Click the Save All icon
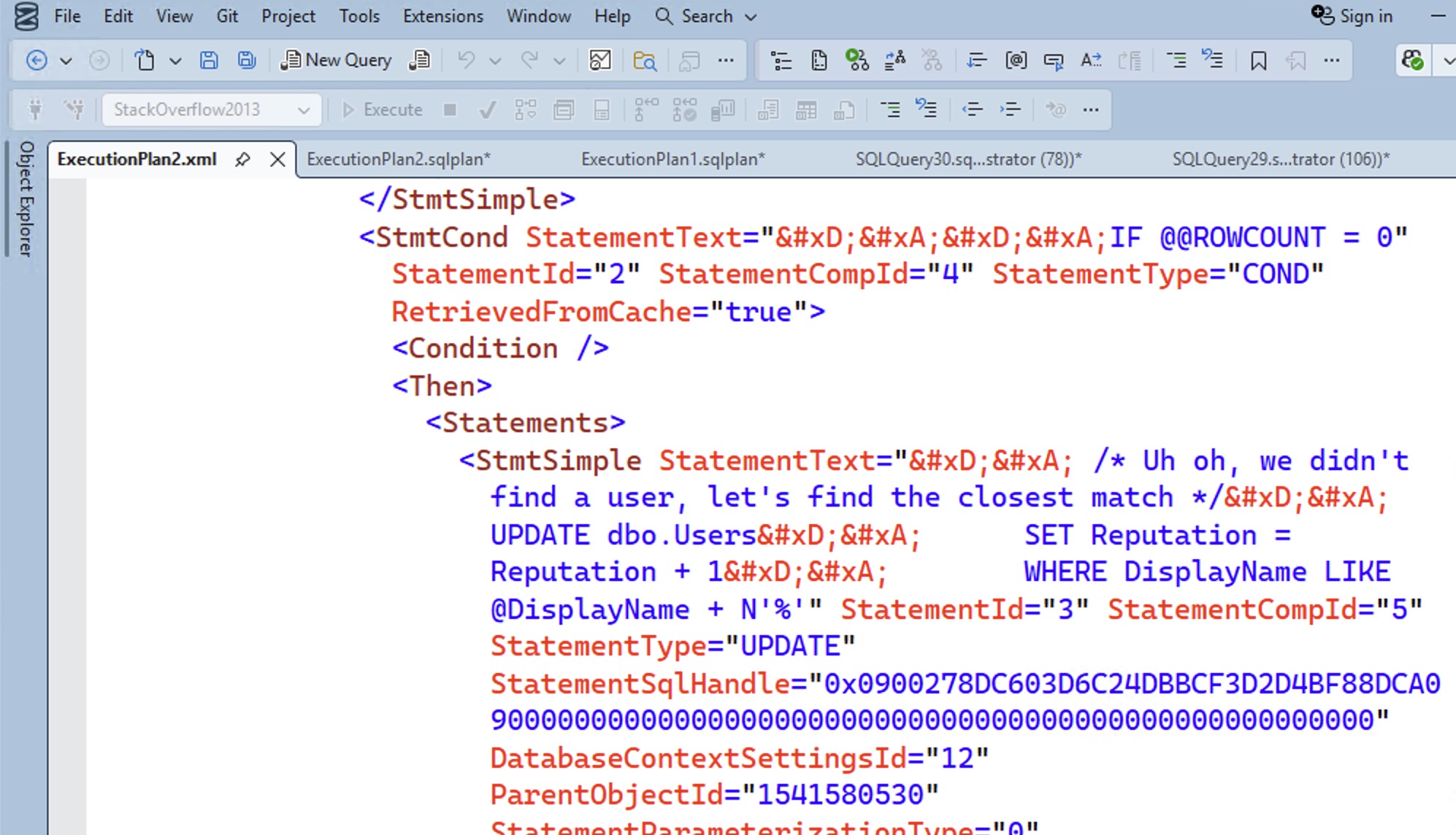 pyautogui.click(x=247, y=61)
